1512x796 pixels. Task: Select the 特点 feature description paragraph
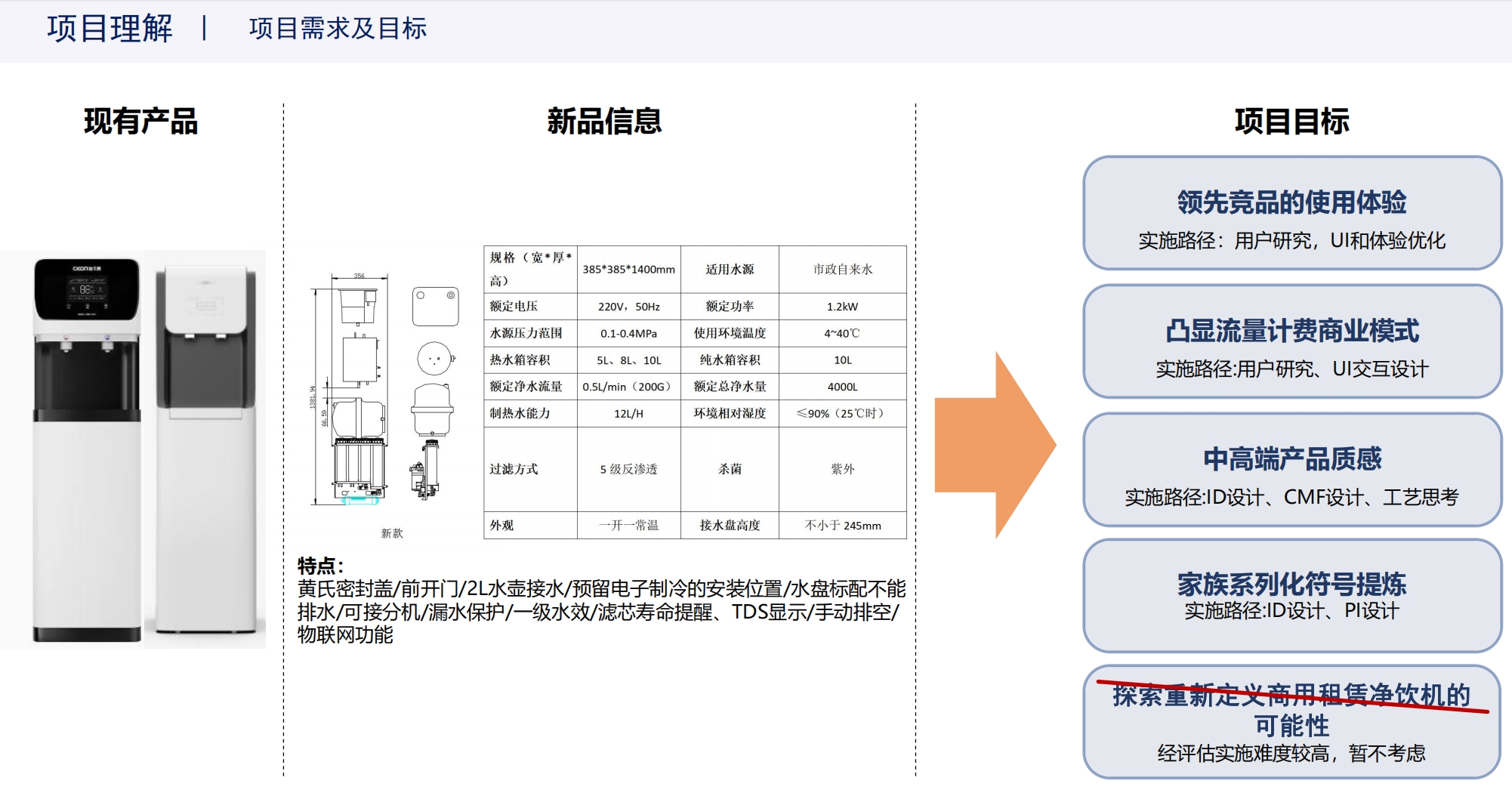click(x=597, y=604)
